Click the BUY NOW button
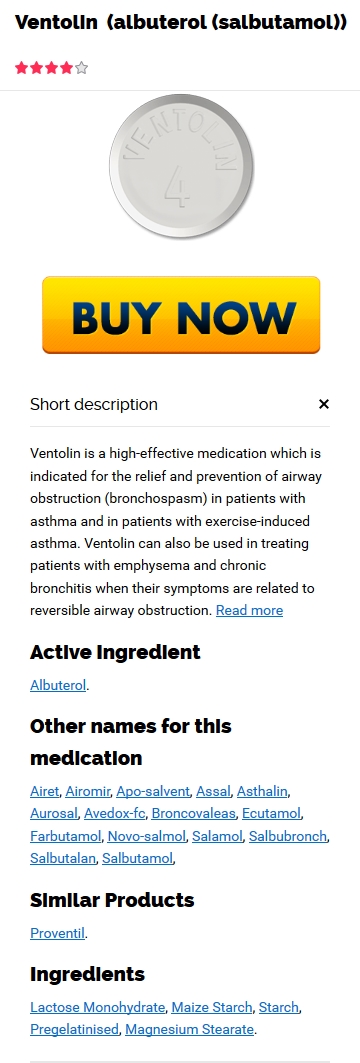360x1063 pixels. (181, 315)
